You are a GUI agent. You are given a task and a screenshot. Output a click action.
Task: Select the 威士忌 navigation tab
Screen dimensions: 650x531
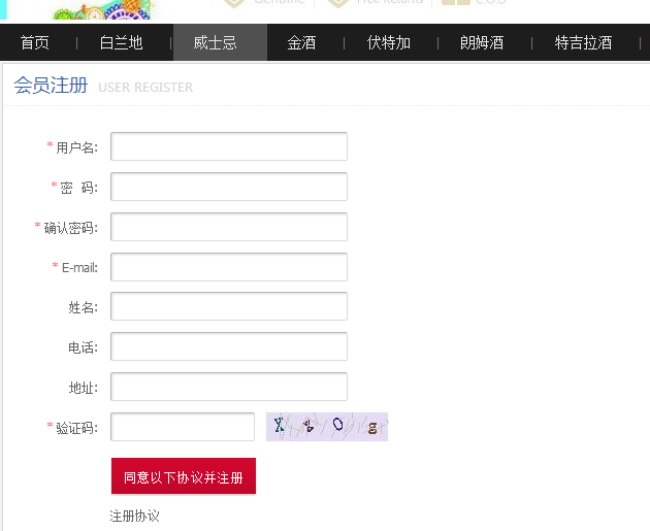[220, 43]
